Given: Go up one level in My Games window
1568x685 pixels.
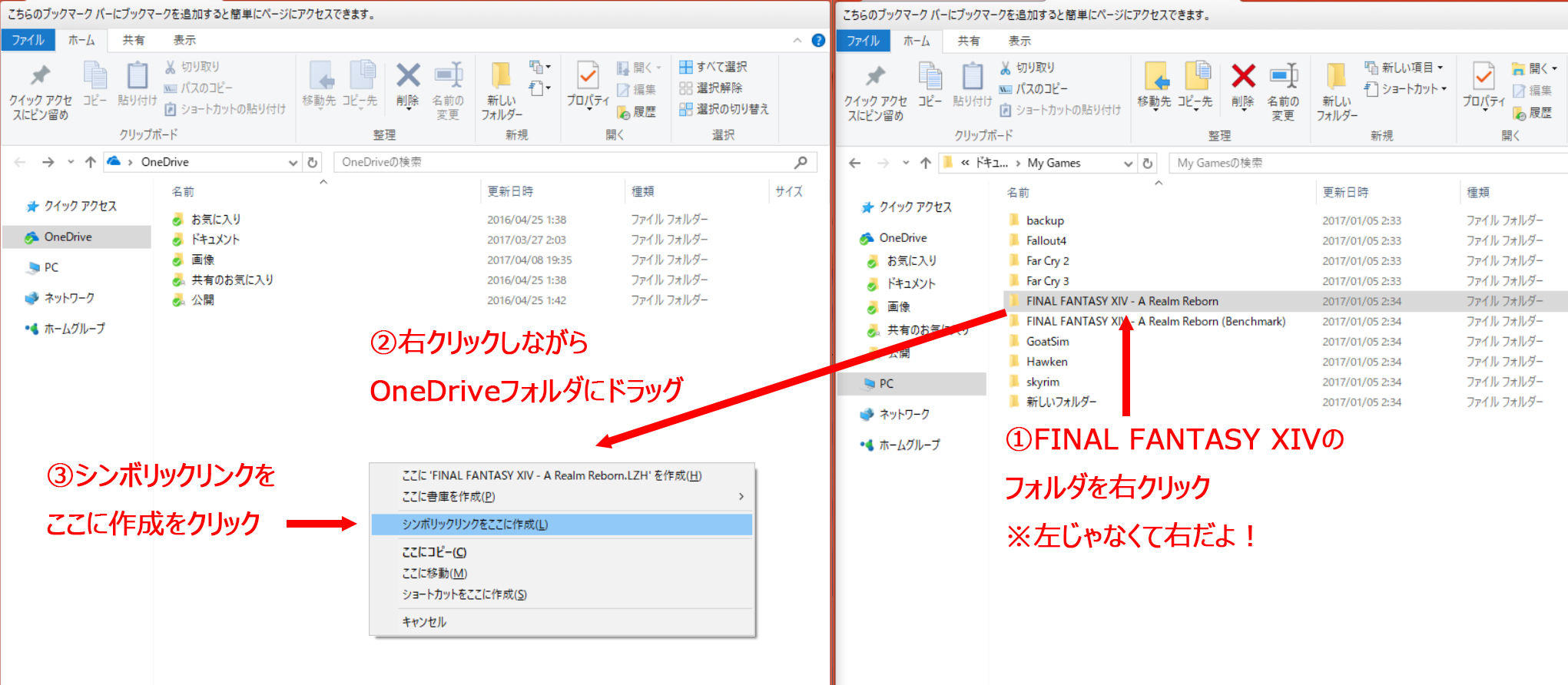Looking at the screenshot, I should (x=926, y=163).
